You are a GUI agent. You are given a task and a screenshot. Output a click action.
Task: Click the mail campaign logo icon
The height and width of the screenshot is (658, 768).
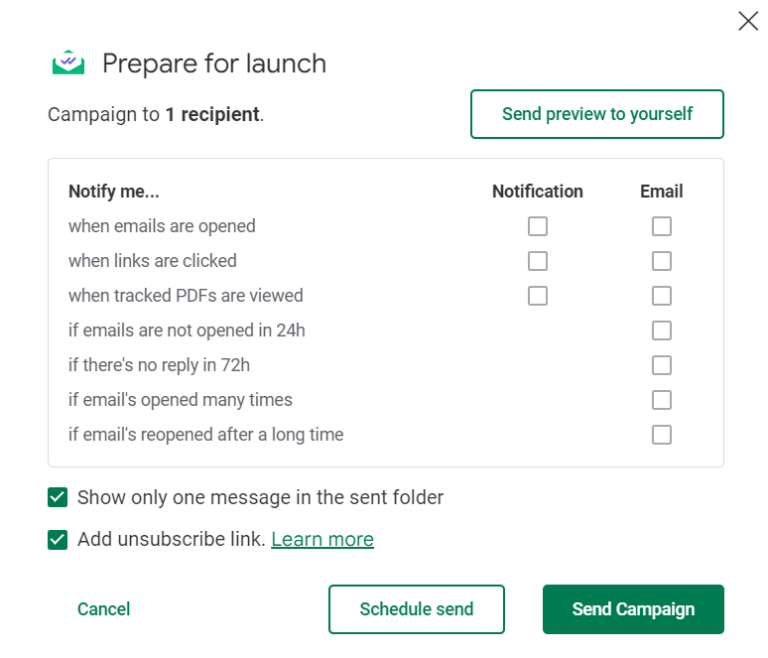69,63
